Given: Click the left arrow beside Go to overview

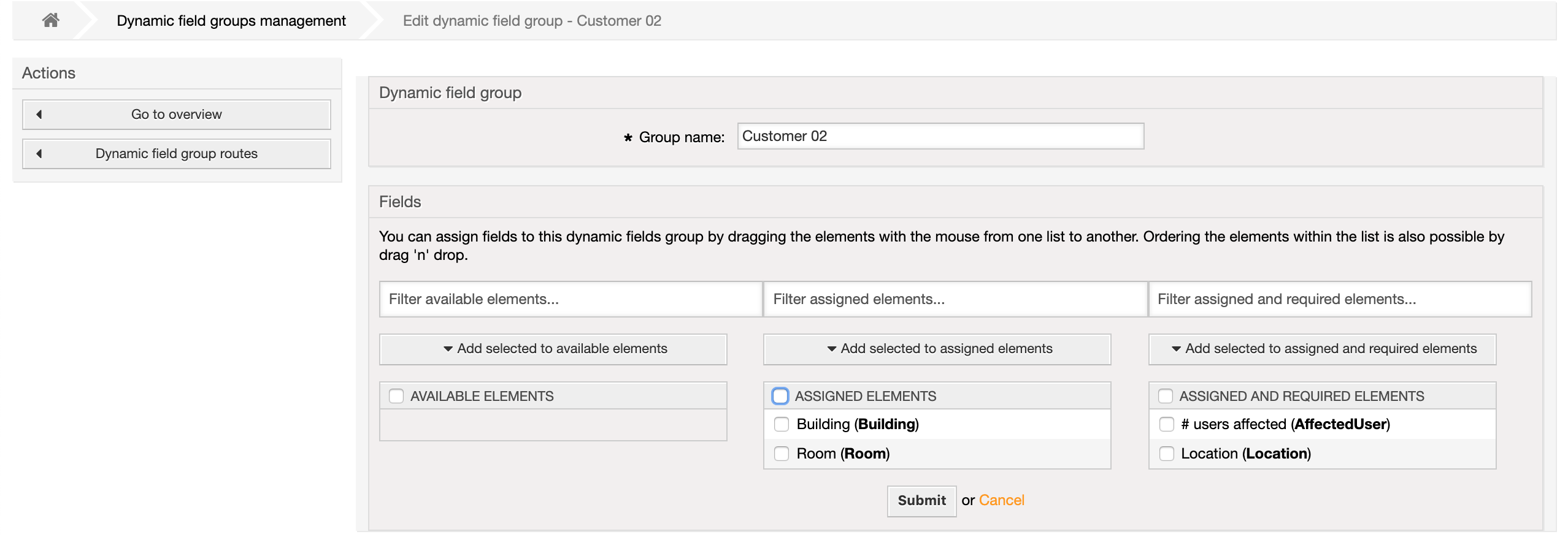Looking at the screenshot, I should pos(39,115).
